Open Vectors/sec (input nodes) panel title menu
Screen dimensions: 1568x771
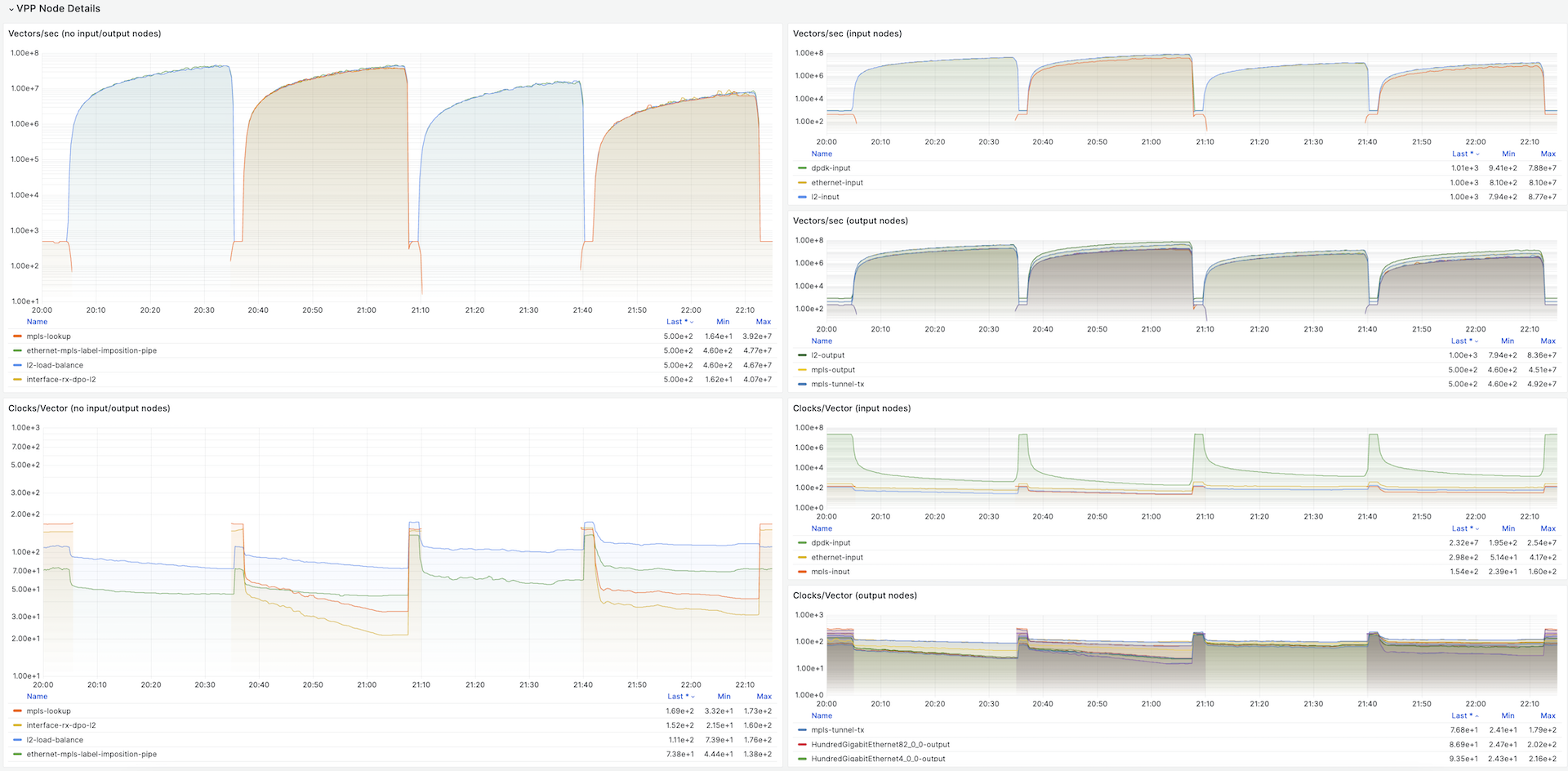point(847,33)
